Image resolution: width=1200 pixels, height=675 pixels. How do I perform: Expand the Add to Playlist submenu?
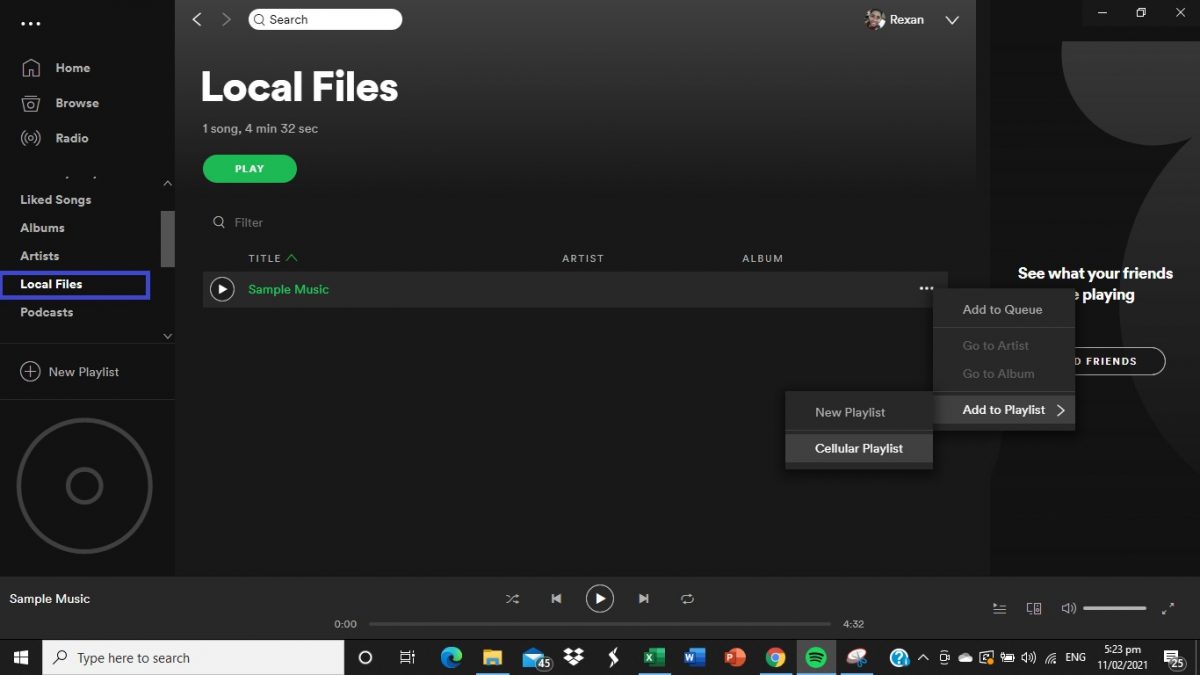(1004, 410)
